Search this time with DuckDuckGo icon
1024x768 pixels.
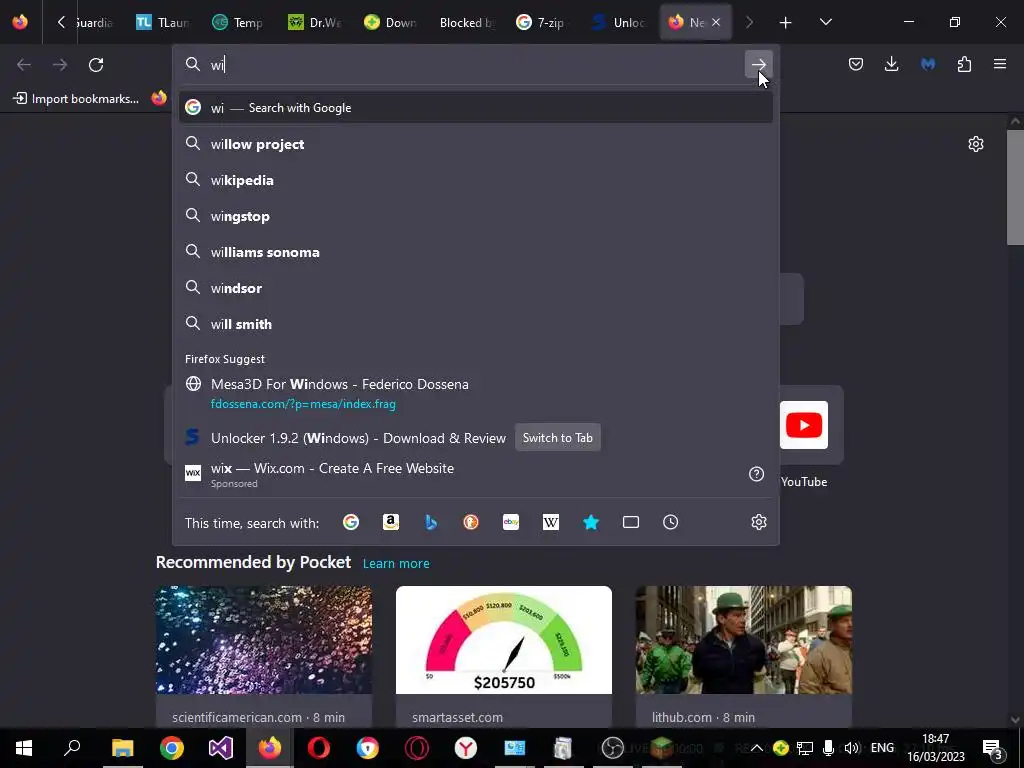click(x=471, y=522)
